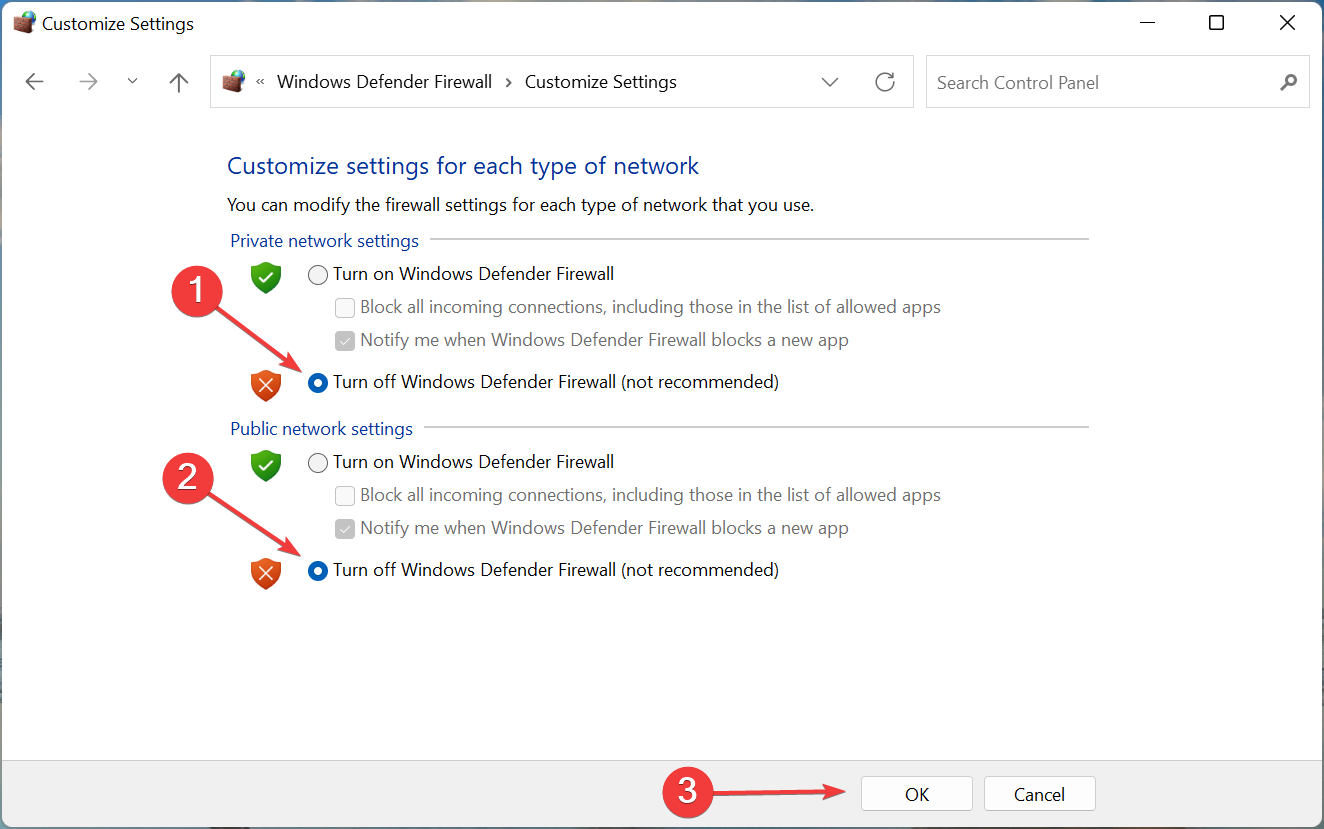
Task: Go back with the back arrow
Action: [35, 82]
